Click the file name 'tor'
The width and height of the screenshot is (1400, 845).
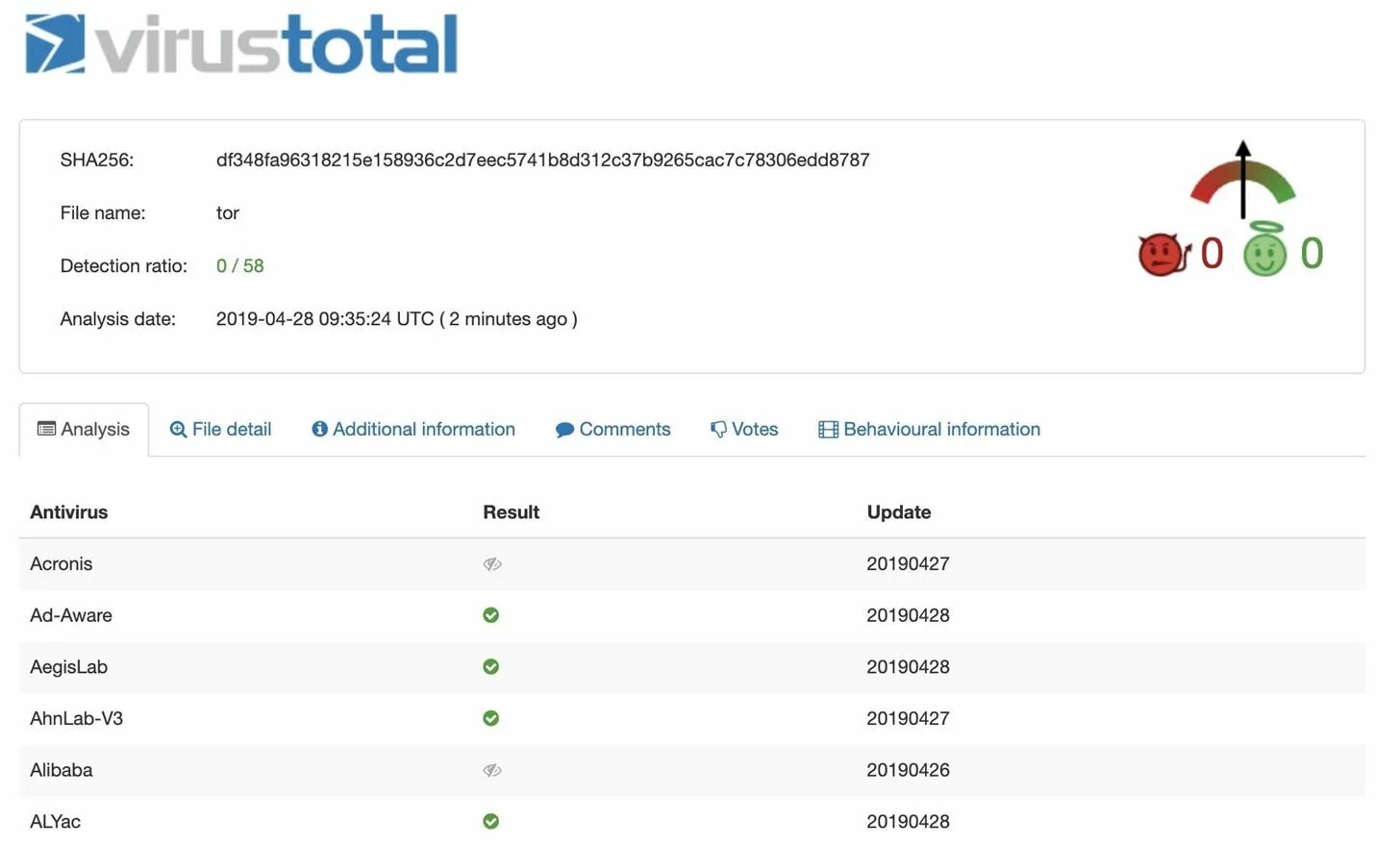click(227, 212)
